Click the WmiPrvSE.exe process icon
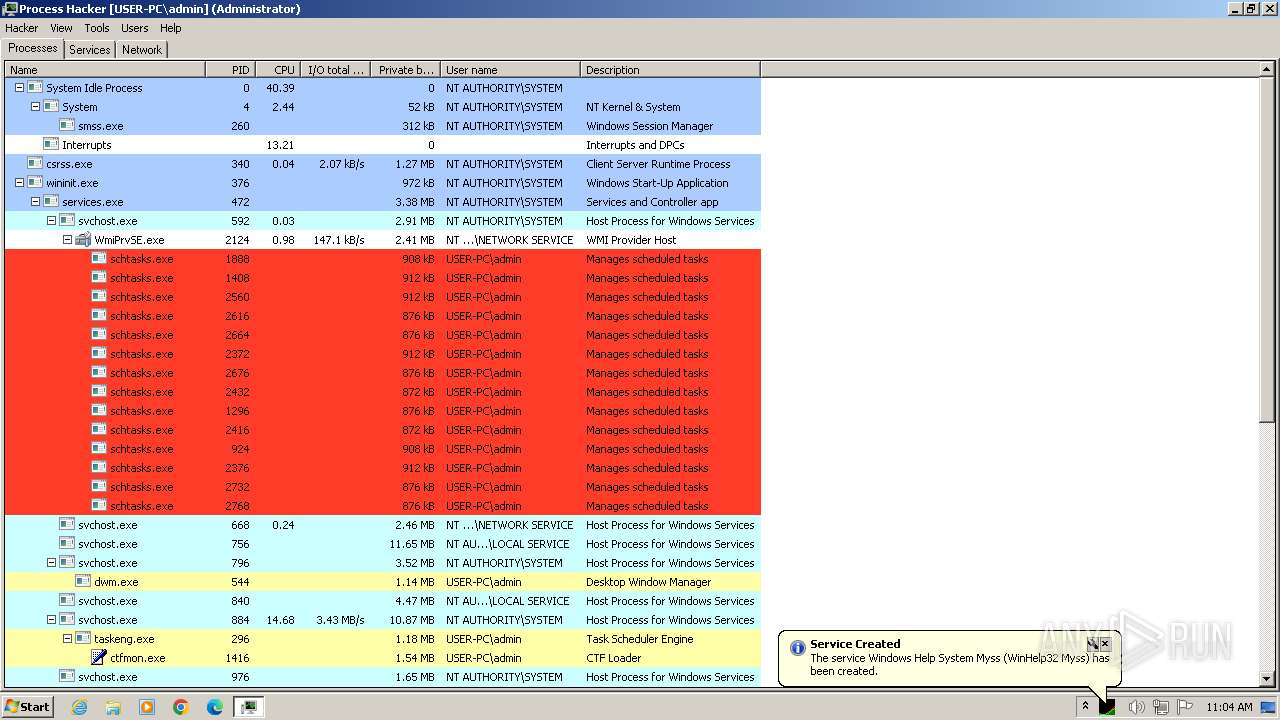 point(83,240)
